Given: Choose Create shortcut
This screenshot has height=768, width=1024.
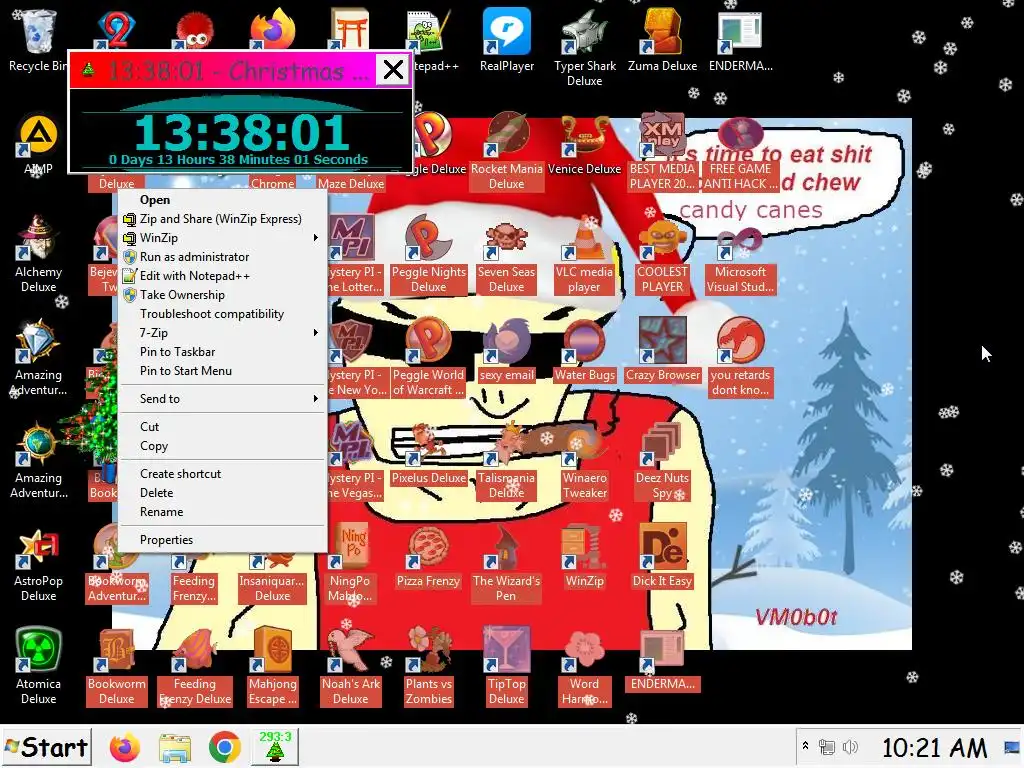Looking at the screenshot, I should [x=223, y=473].
